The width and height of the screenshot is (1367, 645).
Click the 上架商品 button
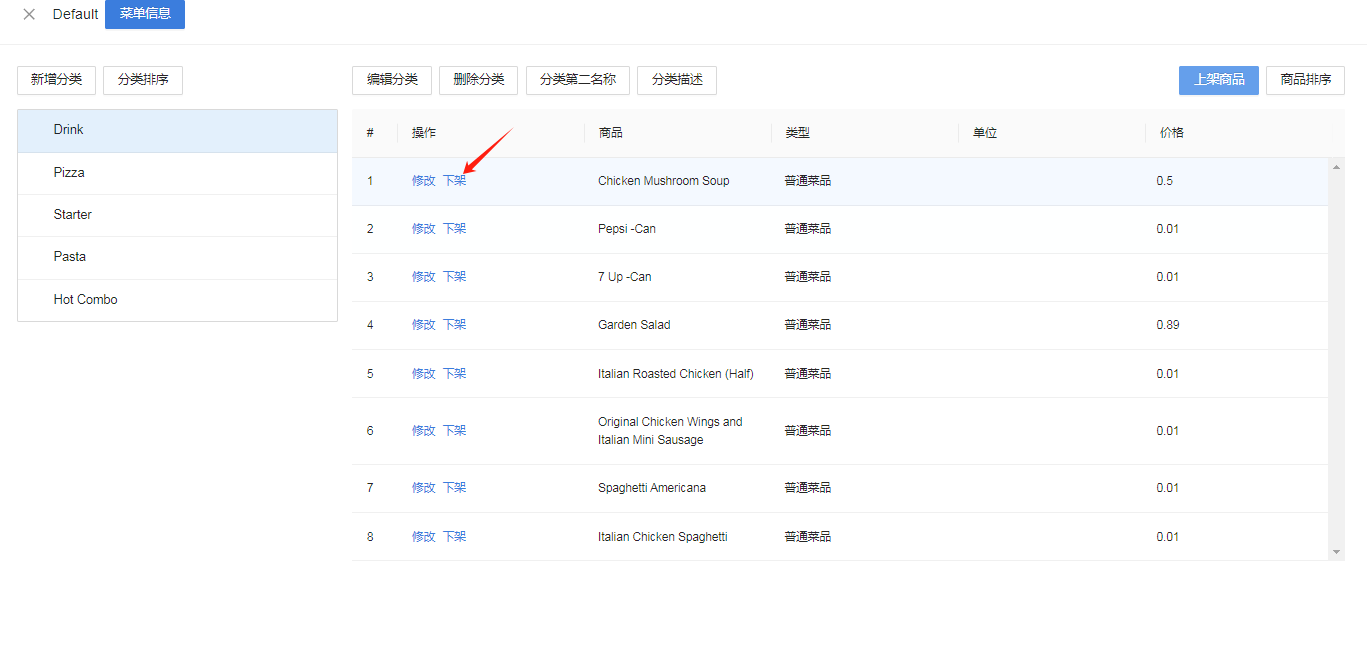(1218, 80)
